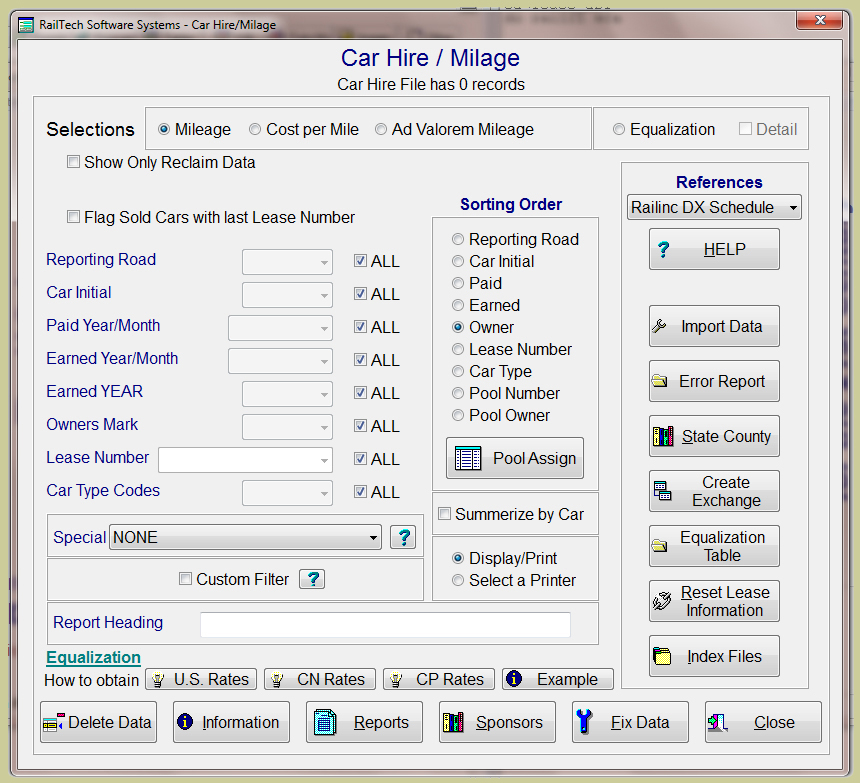This screenshot has width=860, height=783.
Task: Enable Show Only Reclaim Data
Action: (x=73, y=162)
